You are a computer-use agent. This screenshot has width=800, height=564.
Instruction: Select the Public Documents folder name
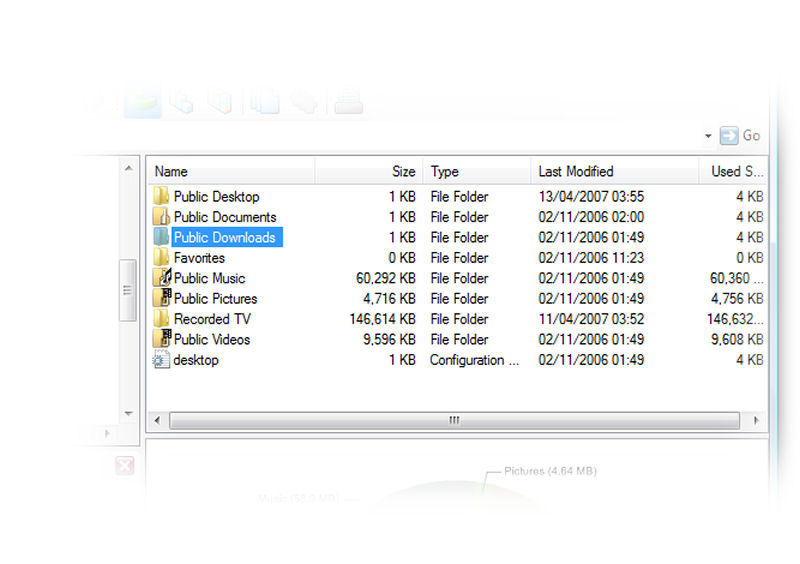(224, 217)
